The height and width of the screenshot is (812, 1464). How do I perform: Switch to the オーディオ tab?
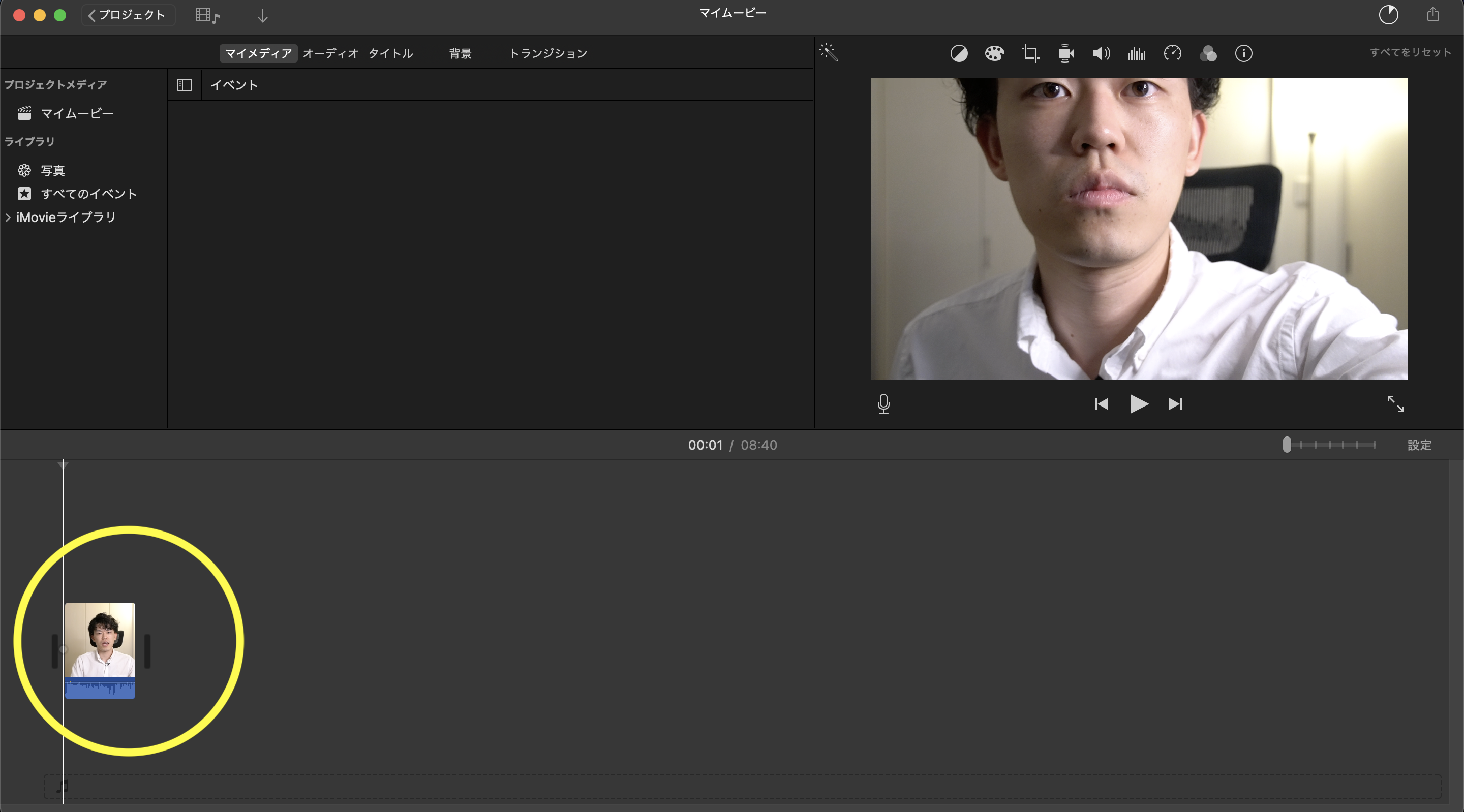(330, 53)
